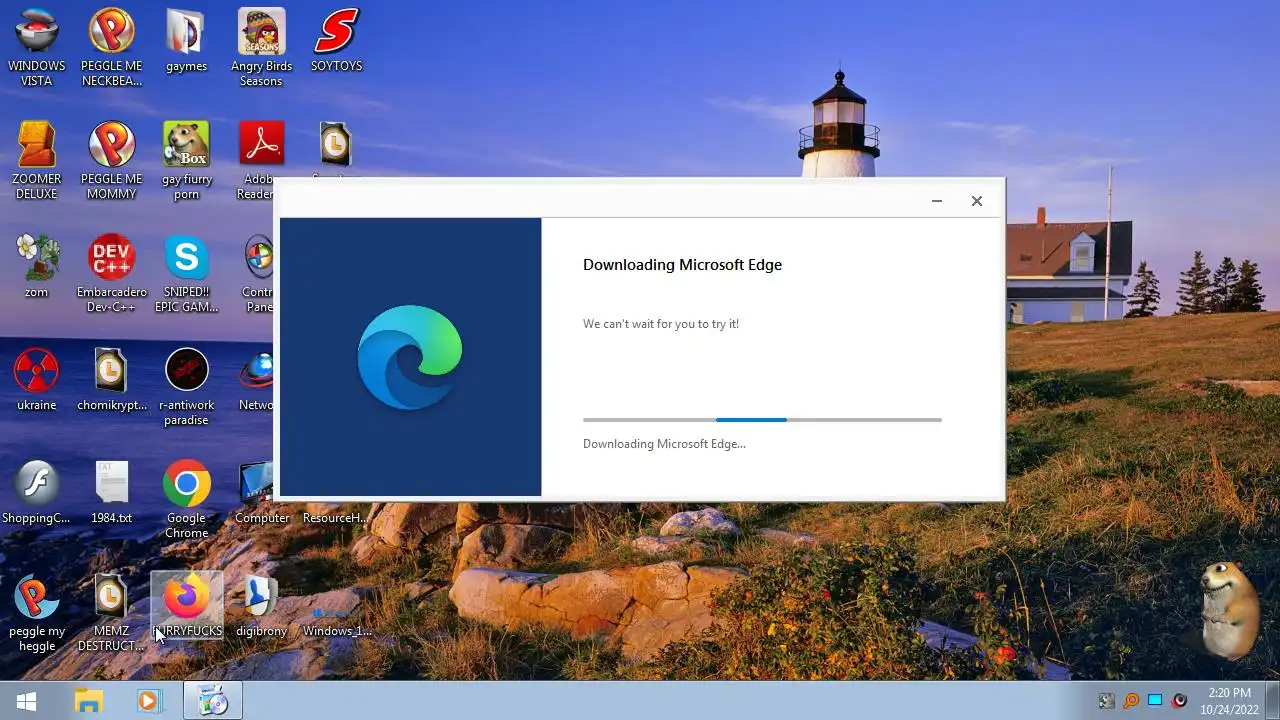Image resolution: width=1280 pixels, height=720 pixels.
Task: Launch Angry Birds Seasons
Action: click(x=261, y=48)
